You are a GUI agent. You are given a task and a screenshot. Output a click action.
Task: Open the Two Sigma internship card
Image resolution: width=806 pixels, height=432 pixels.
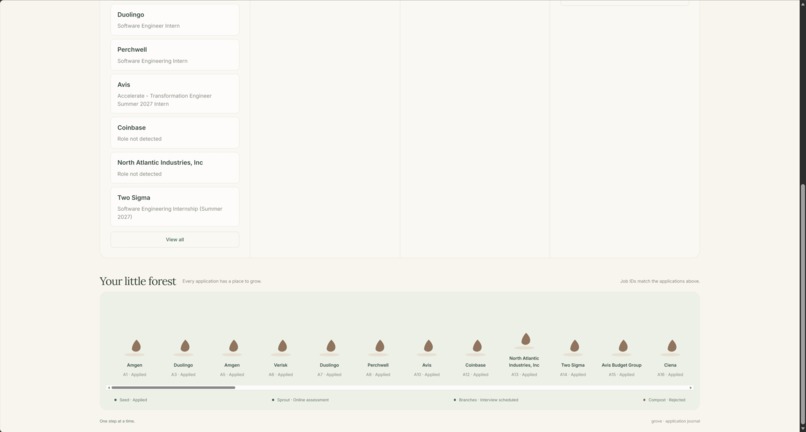click(175, 207)
